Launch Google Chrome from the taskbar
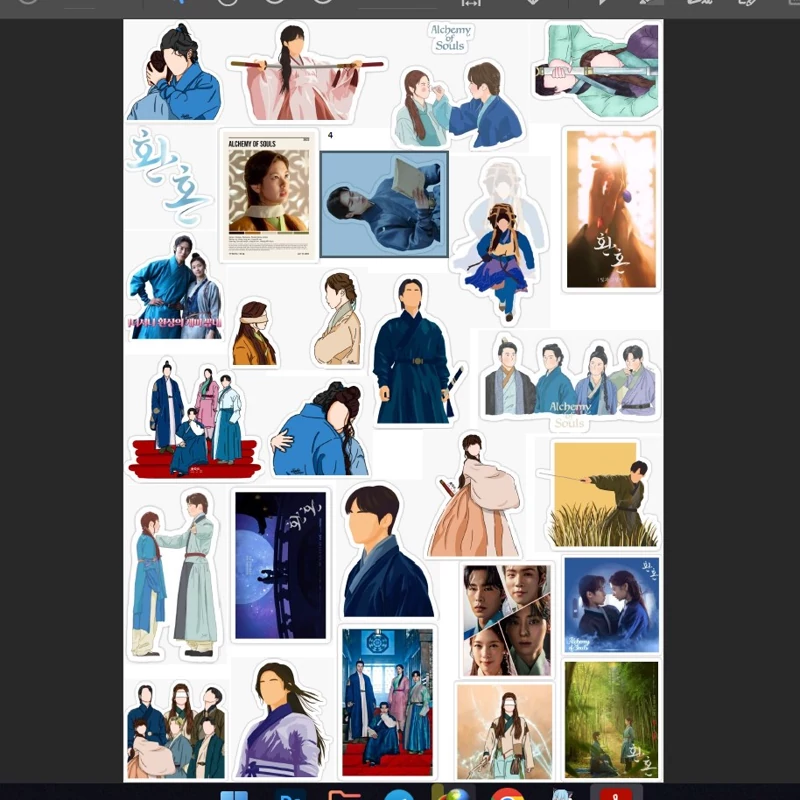Screen dimensions: 800x800 click(x=507, y=795)
